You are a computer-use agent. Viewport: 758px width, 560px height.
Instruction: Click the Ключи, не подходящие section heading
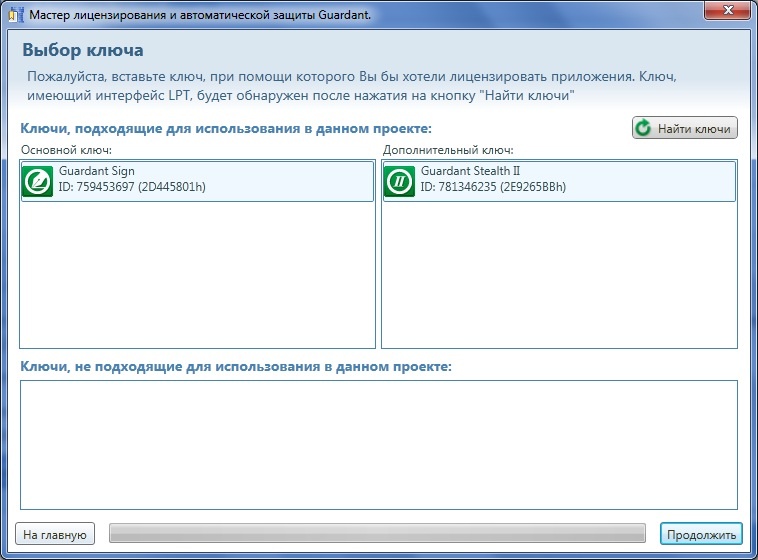pyautogui.click(x=236, y=367)
